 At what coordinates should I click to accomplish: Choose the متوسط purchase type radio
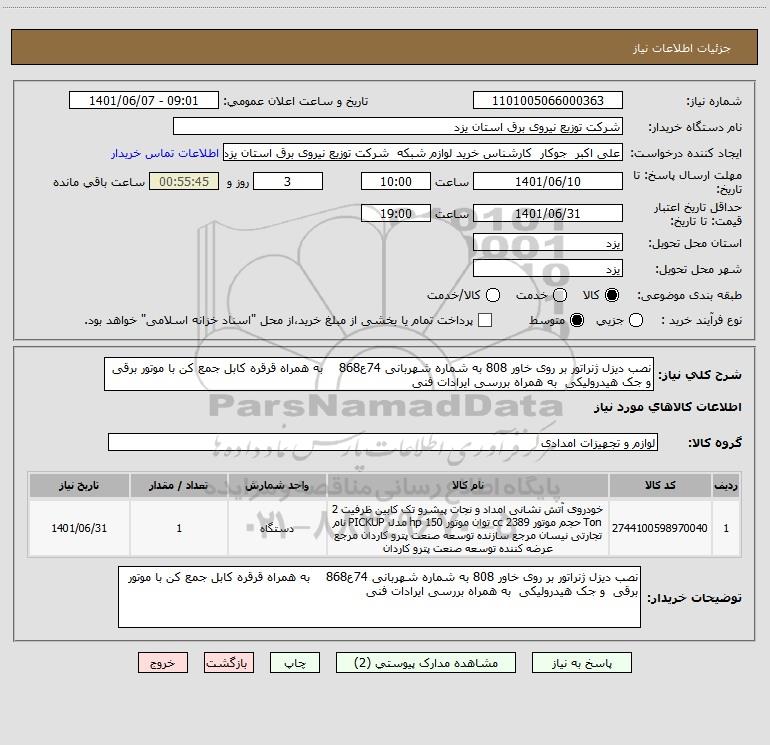(x=577, y=320)
